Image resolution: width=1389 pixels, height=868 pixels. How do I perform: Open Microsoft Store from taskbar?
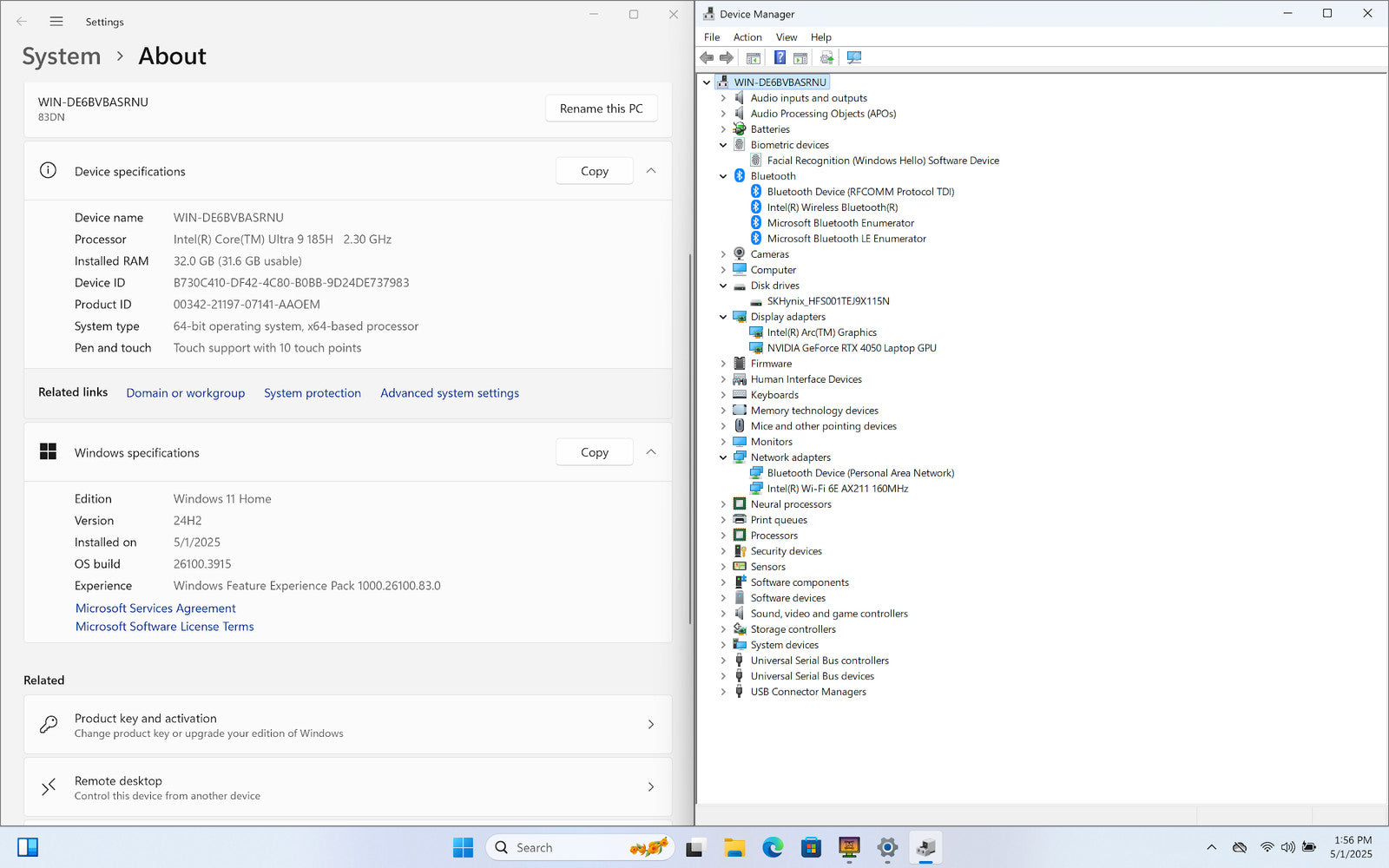click(x=811, y=847)
